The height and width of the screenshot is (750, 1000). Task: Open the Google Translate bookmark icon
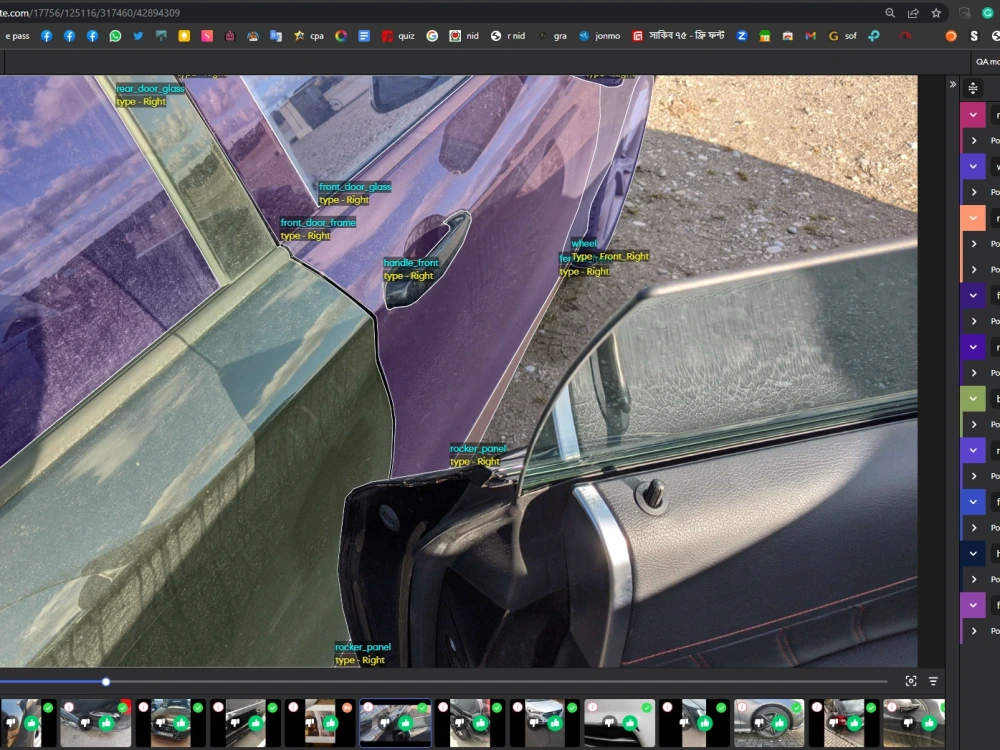tap(276, 36)
